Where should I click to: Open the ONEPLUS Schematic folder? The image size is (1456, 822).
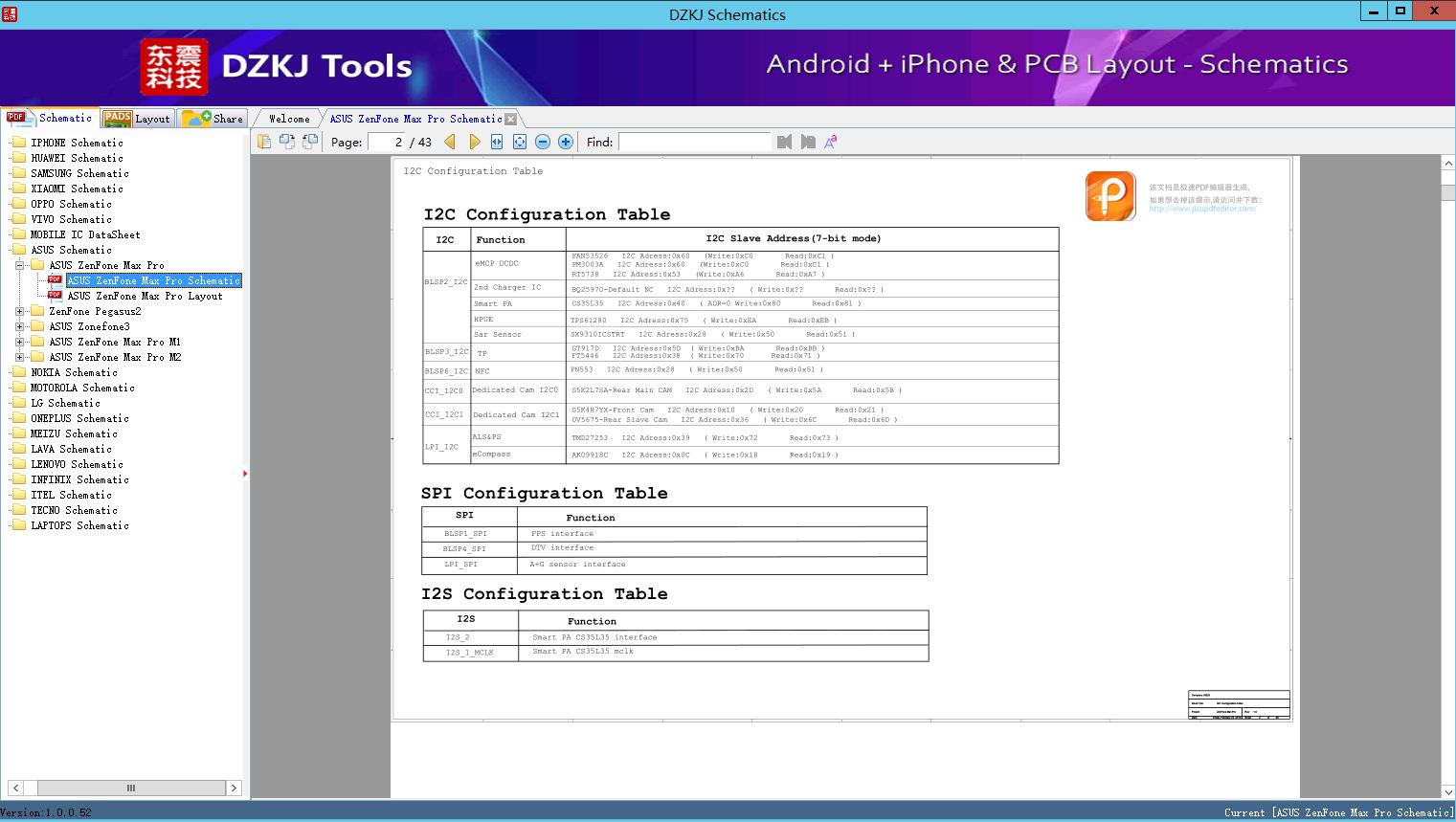point(79,418)
